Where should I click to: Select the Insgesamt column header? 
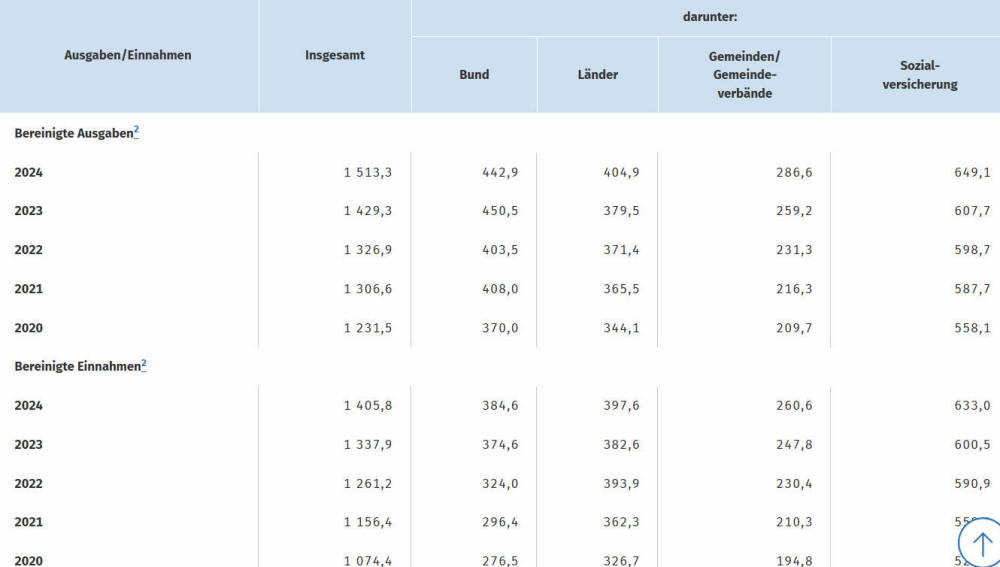tap(335, 55)
